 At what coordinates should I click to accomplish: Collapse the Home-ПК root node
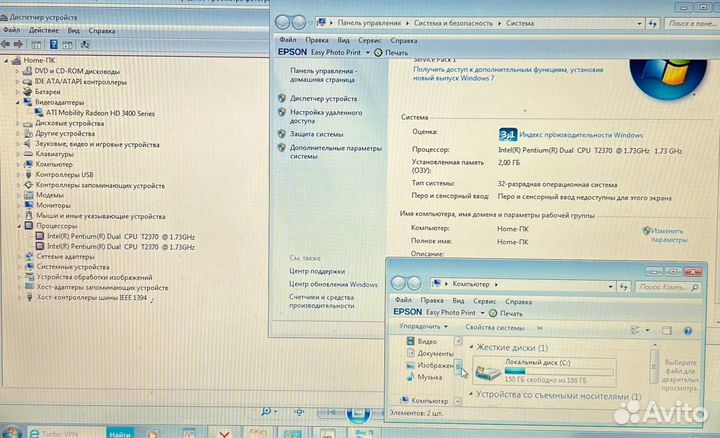coord(6,61)
